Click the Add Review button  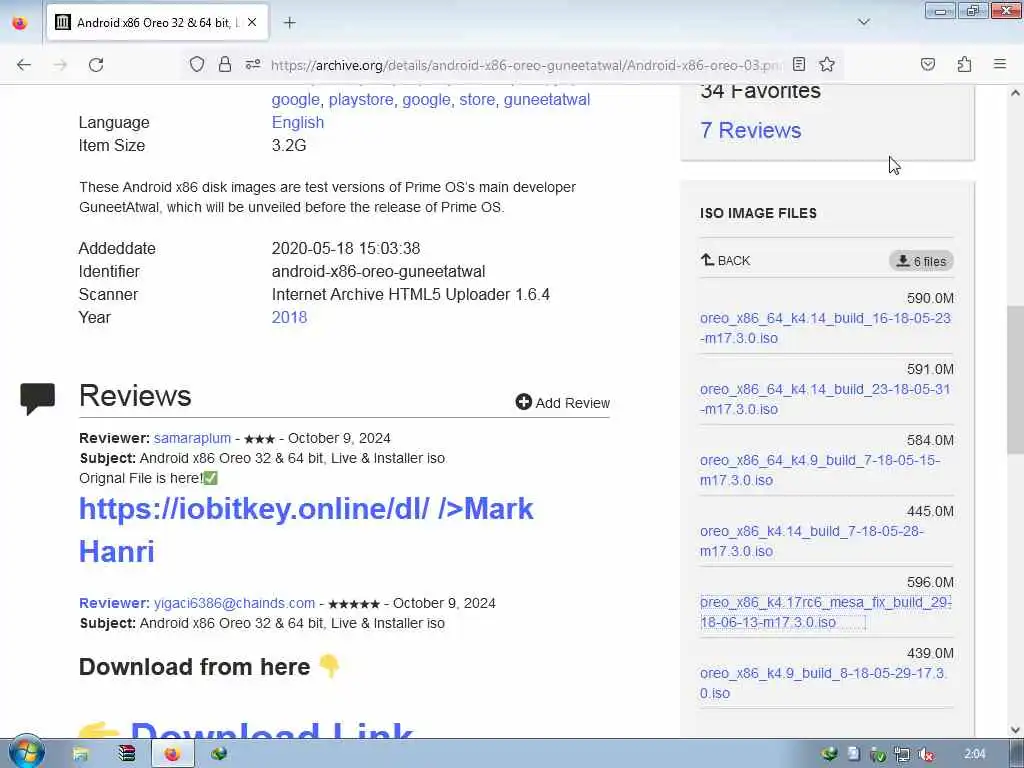click(x=562, y=402)
